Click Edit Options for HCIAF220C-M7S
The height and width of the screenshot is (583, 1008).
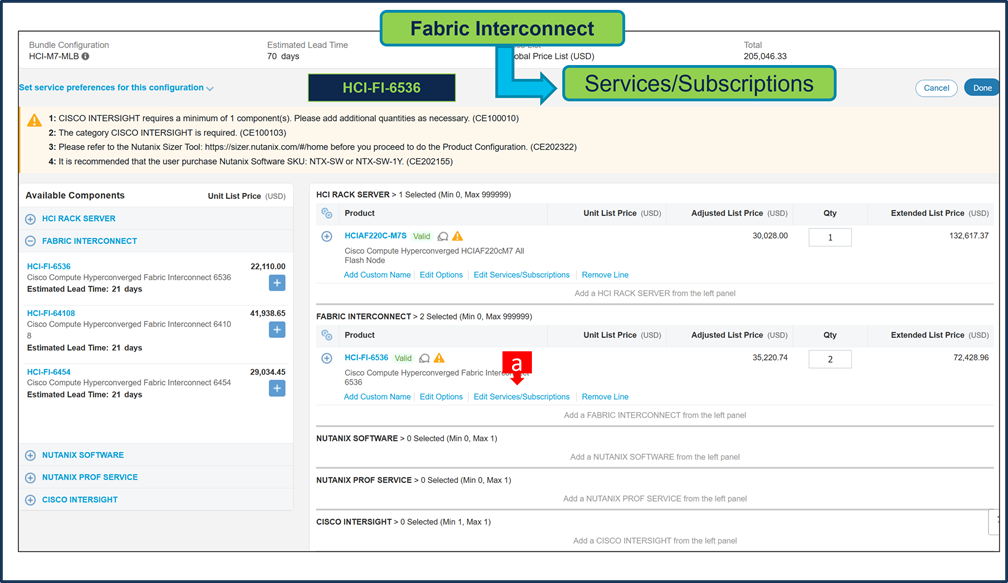click(x=441, y=275)
